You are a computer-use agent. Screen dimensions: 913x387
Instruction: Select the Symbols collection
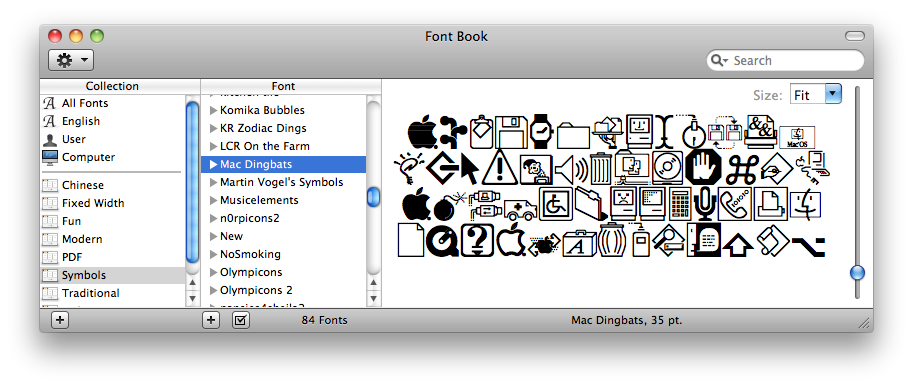[x=112, y=275]
